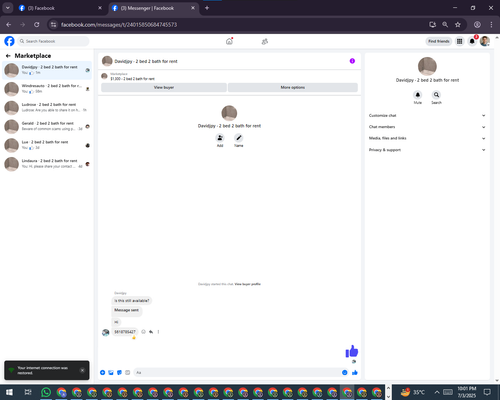Open WhatsApp from the taskbar

pyautogui.click(x=46, y=392)
